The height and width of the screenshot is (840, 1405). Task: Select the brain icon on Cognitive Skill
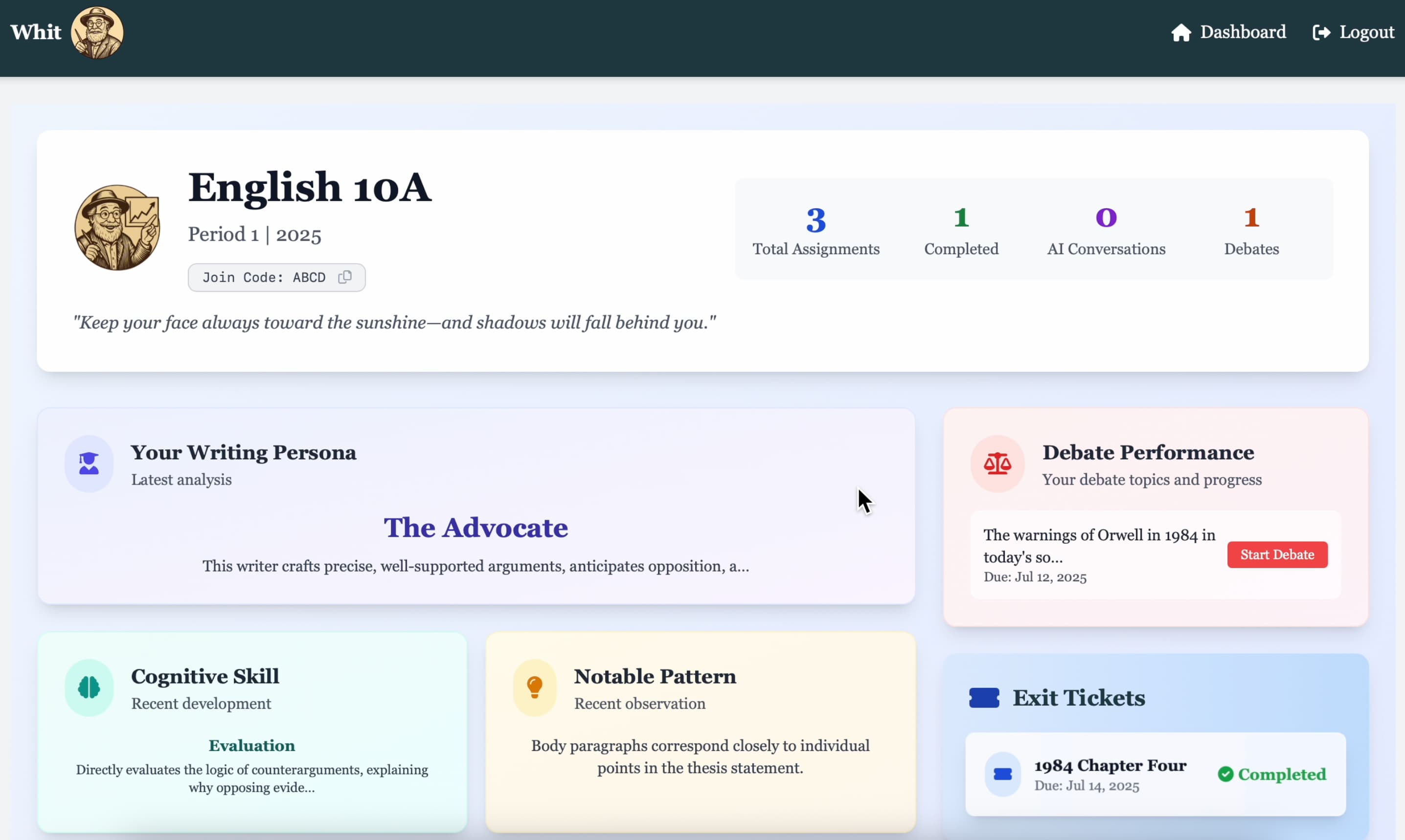(89, 687)
